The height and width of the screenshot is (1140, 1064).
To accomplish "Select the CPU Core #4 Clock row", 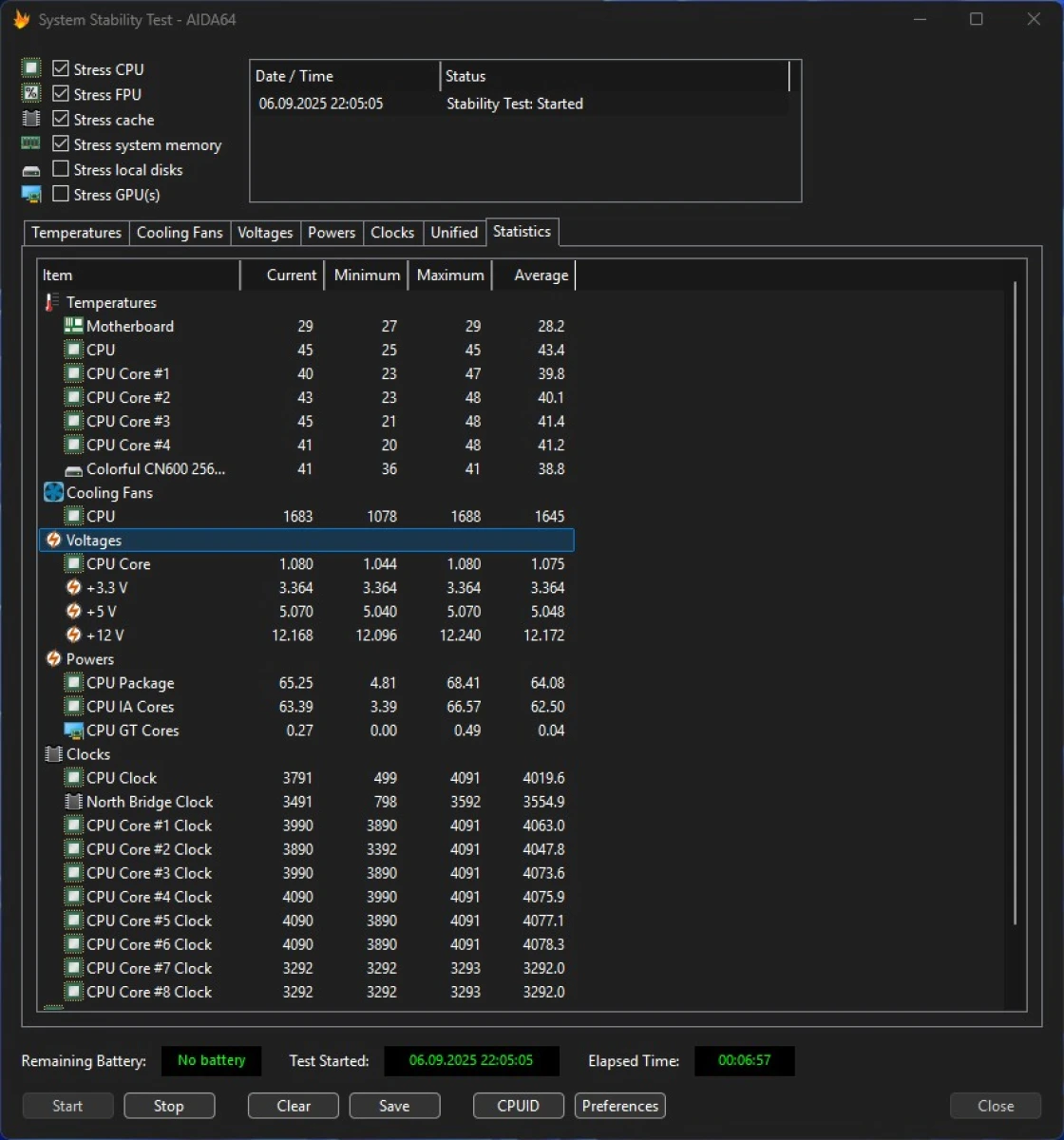I will (x=306, y=897).
